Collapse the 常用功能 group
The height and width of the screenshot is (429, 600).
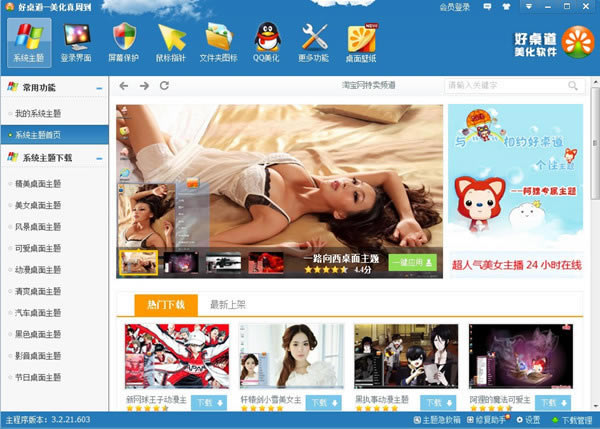[99, 88]
